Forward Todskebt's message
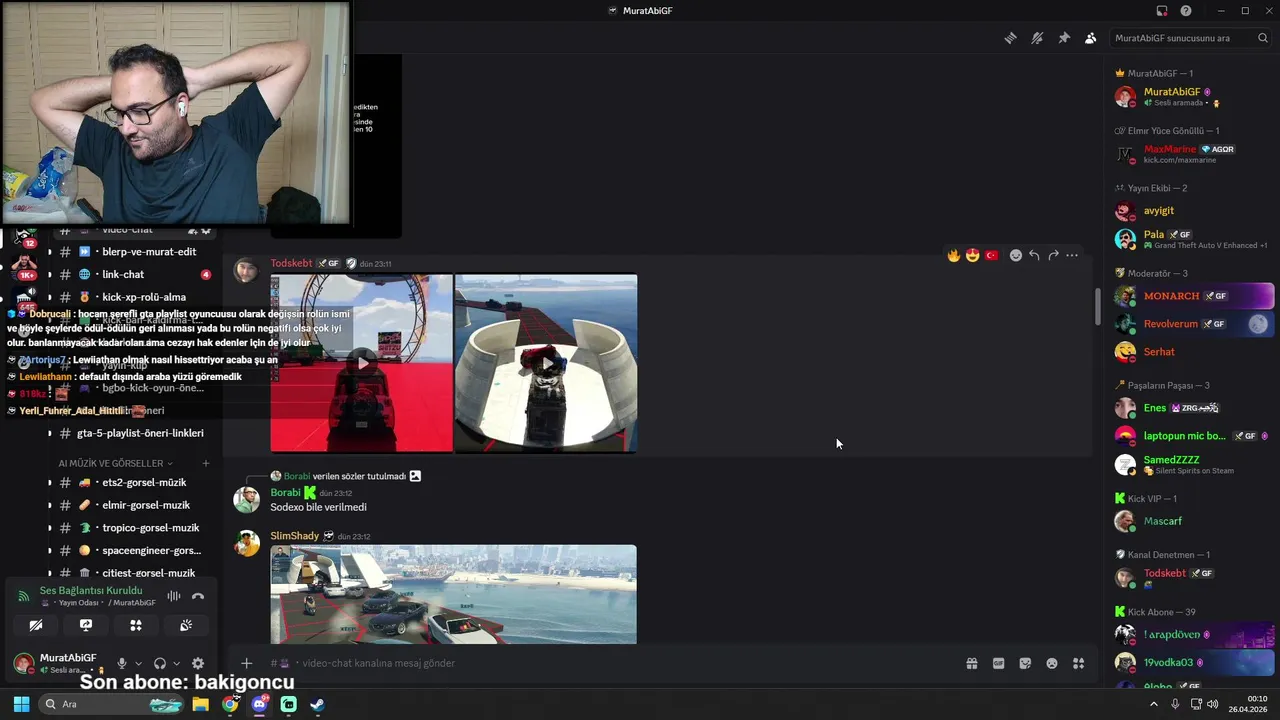This screenshot has width=1280, height=720. (1053, 255)
